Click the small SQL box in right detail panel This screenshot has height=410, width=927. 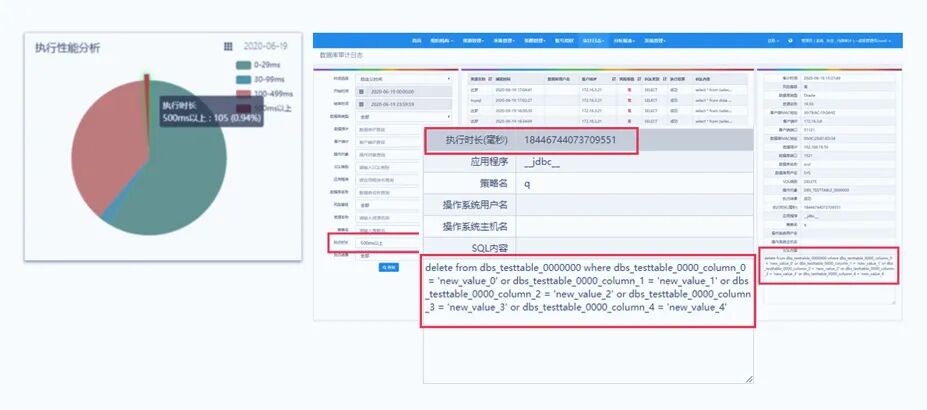[x=829, y=266]
